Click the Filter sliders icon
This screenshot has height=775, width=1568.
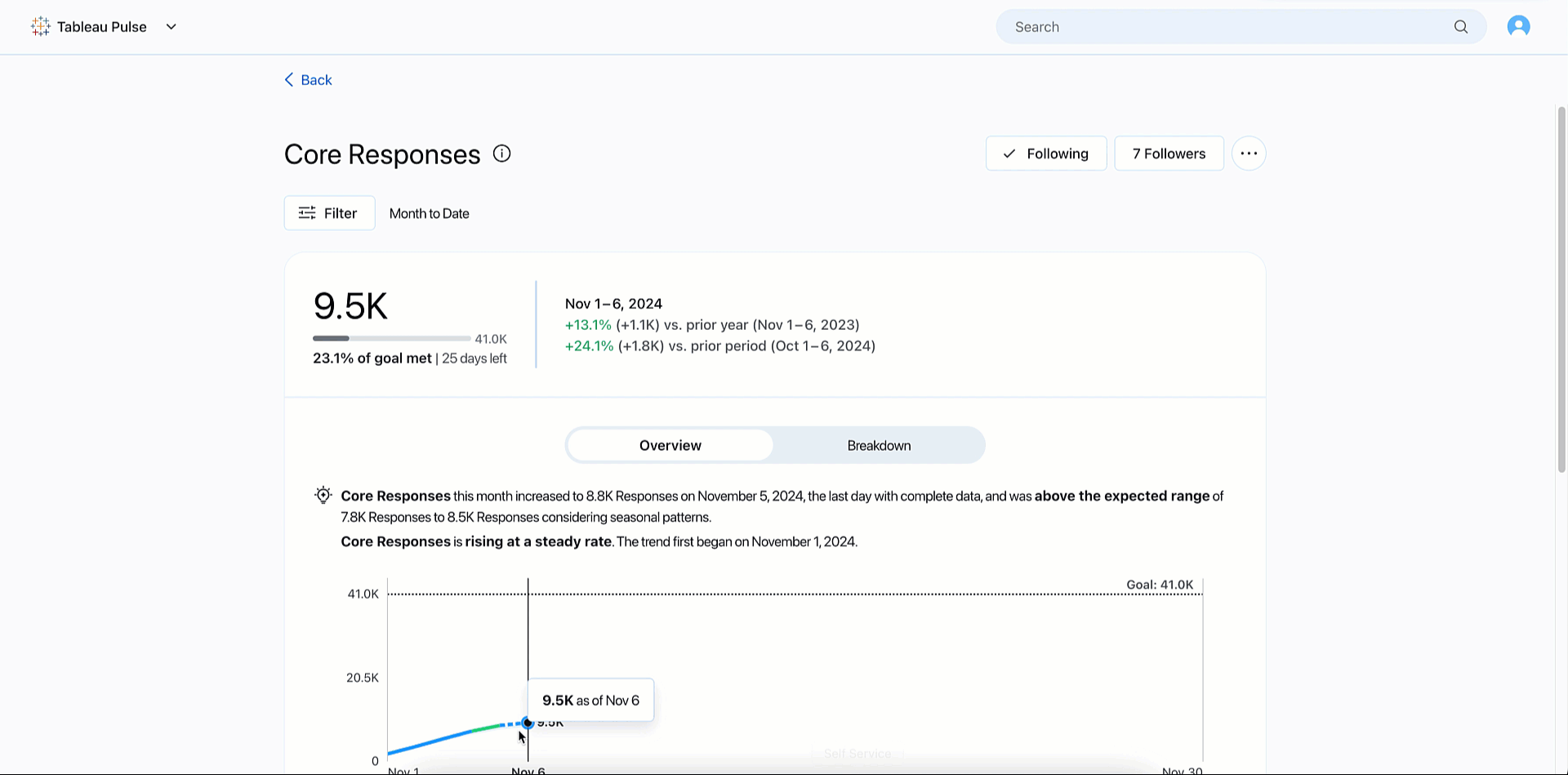(x=307, y=213)
